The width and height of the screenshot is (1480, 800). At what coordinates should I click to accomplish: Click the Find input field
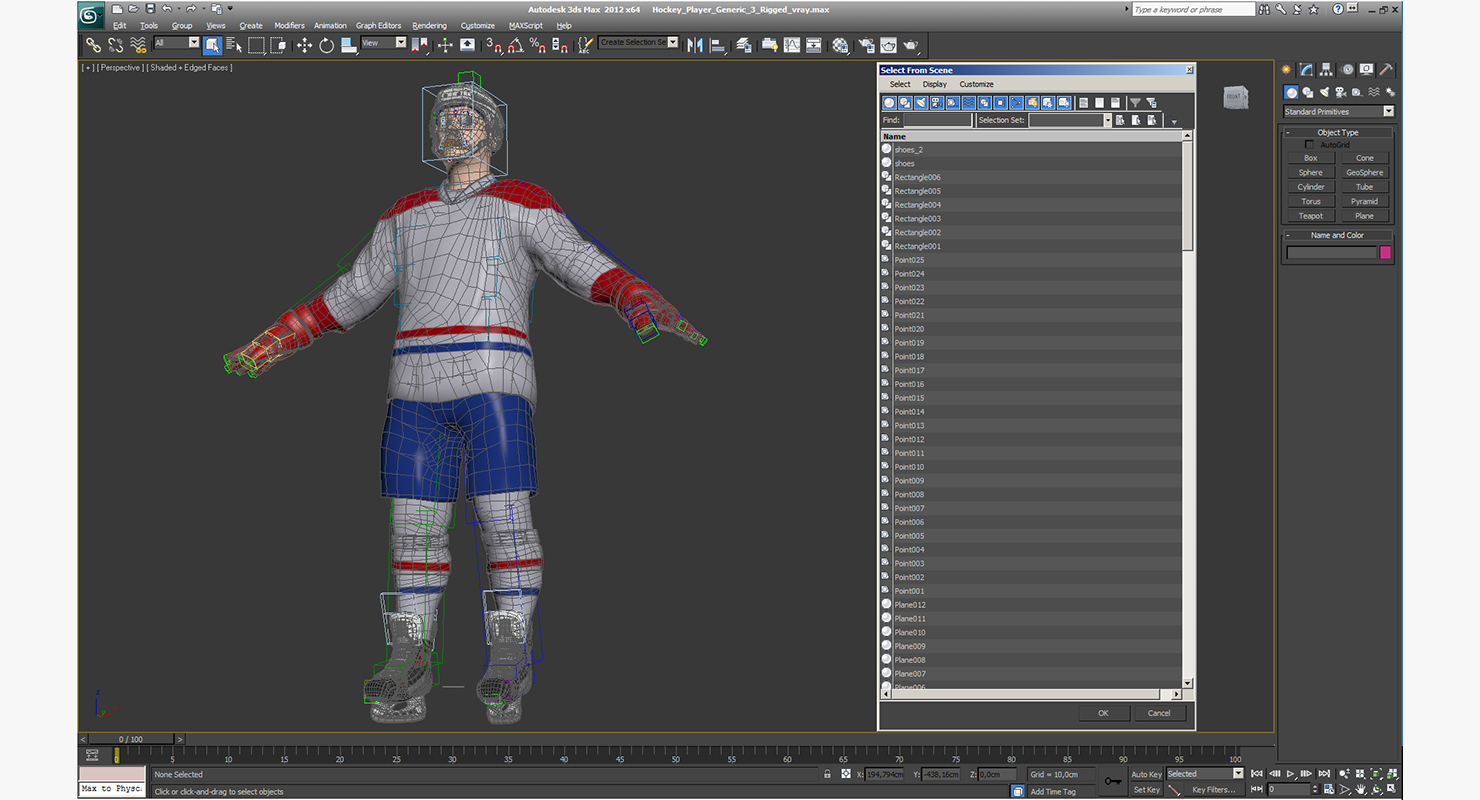tap(937, 120)
